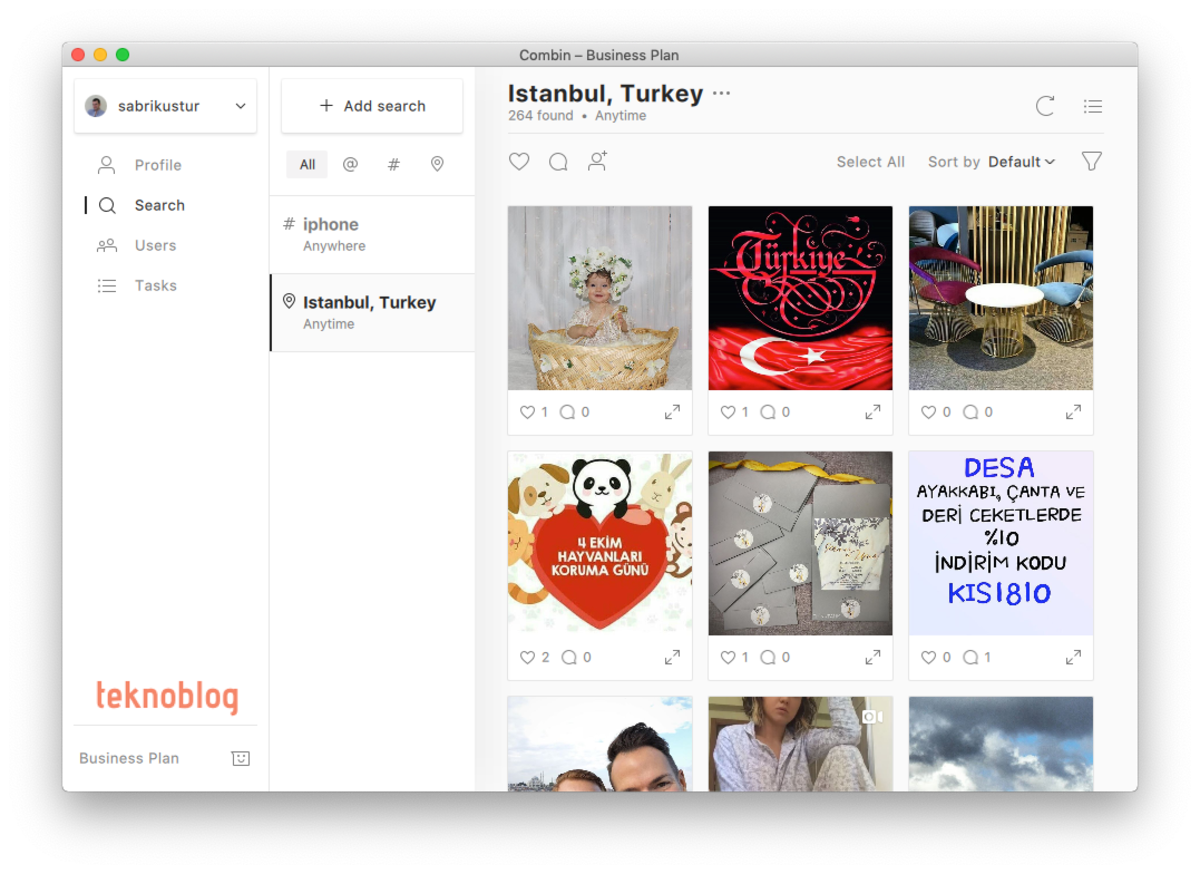Go to Users in the sidebar

tap(155, 245)
